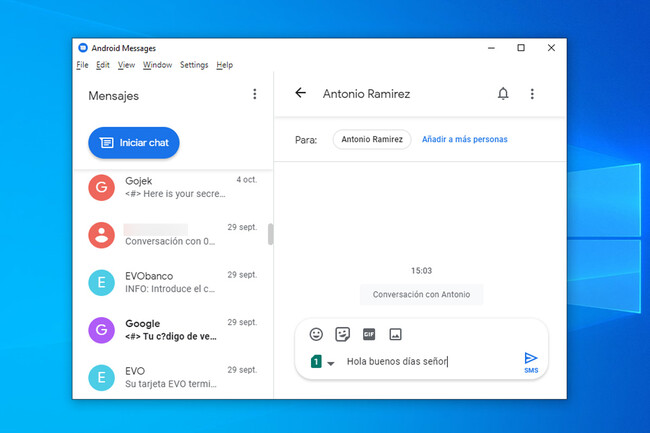The width and height of the screenshot is (650, 433).
Task: Maximize the Android Messages window
Action: pos(521,48)
